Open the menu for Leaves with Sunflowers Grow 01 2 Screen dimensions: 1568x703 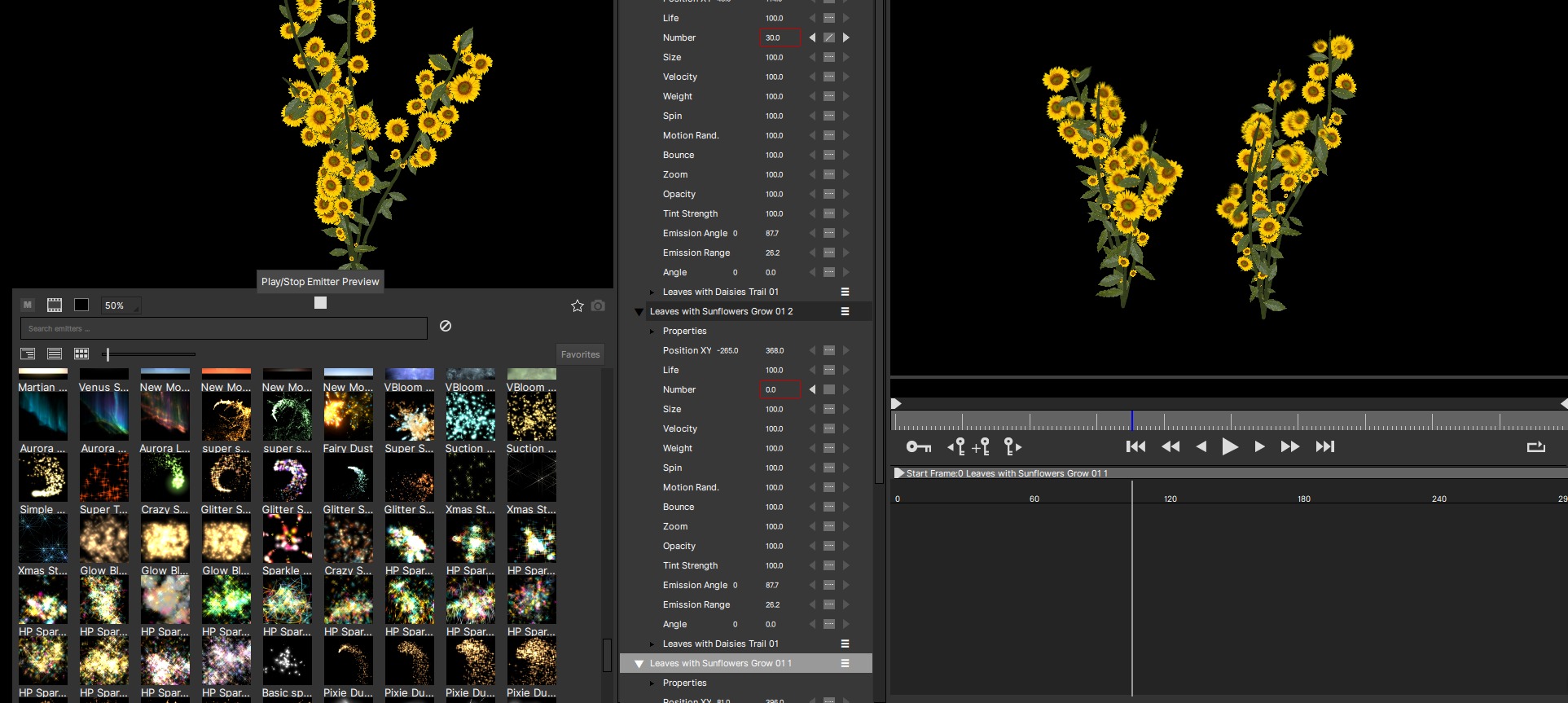click(x=845, y=311)
